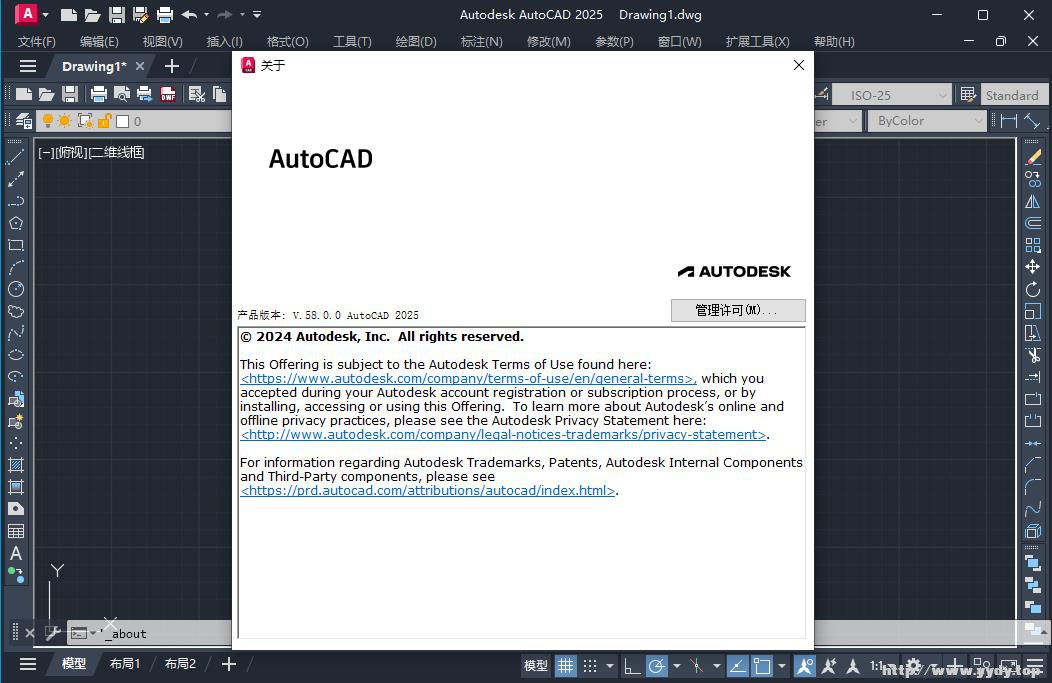Image resolution: width=1052 pixels, height=683 pixels.
Task: Select the Rectangle draw tool
Action: (15, 245)
